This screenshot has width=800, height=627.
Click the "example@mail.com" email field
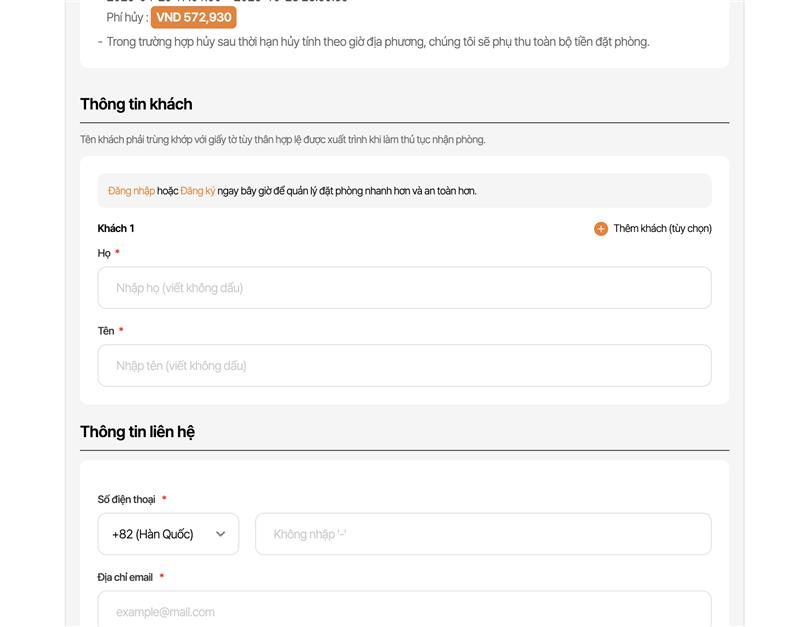pyautogui.click(x=404, y=610)
